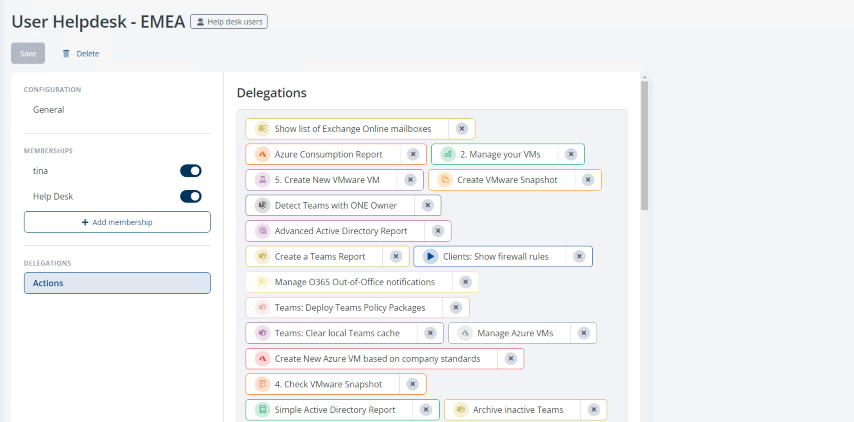Click the Save button
Viewport: 854px width, 422px height.
pyautogui.click(x=28, y=53)
